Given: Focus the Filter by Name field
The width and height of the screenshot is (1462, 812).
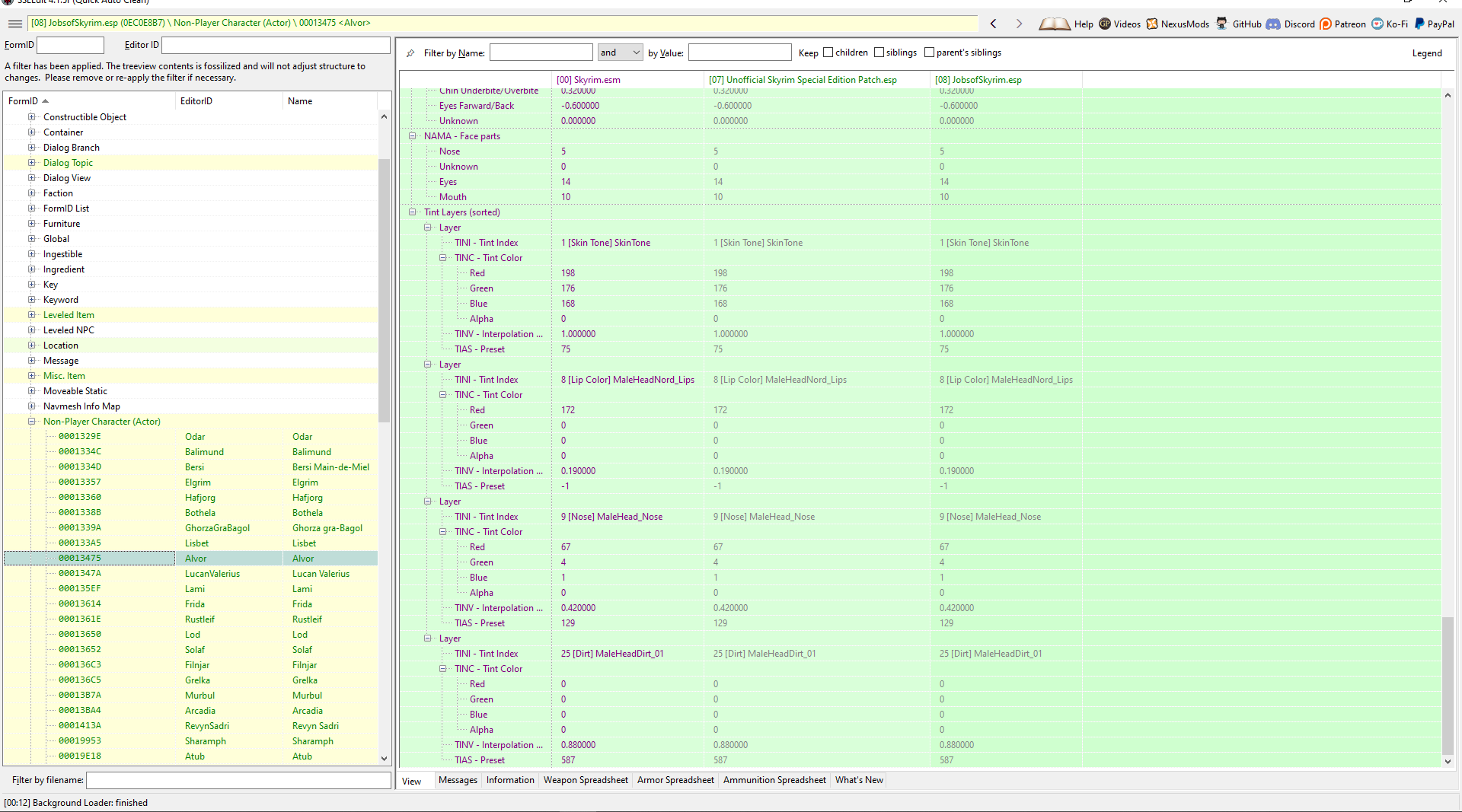Looking at the screenshot, I should tap(541, 53).
